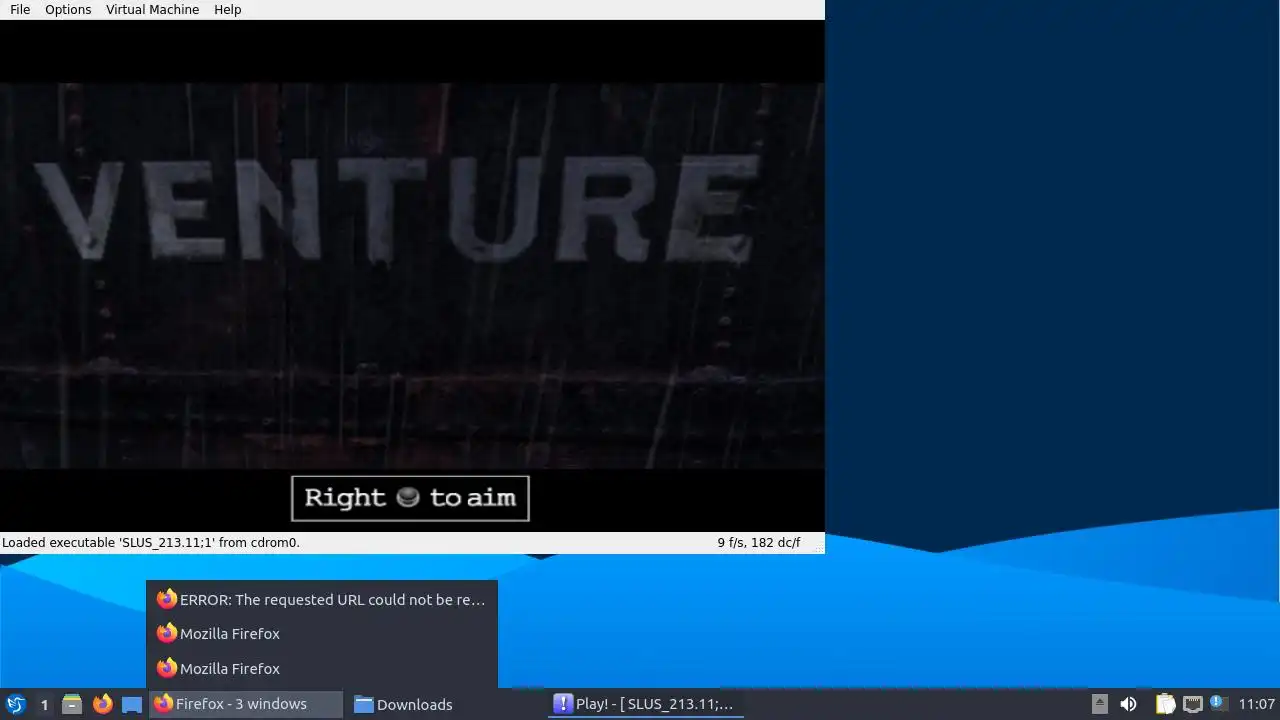Click the 'Right to aim' game prompt

(410, 498)
